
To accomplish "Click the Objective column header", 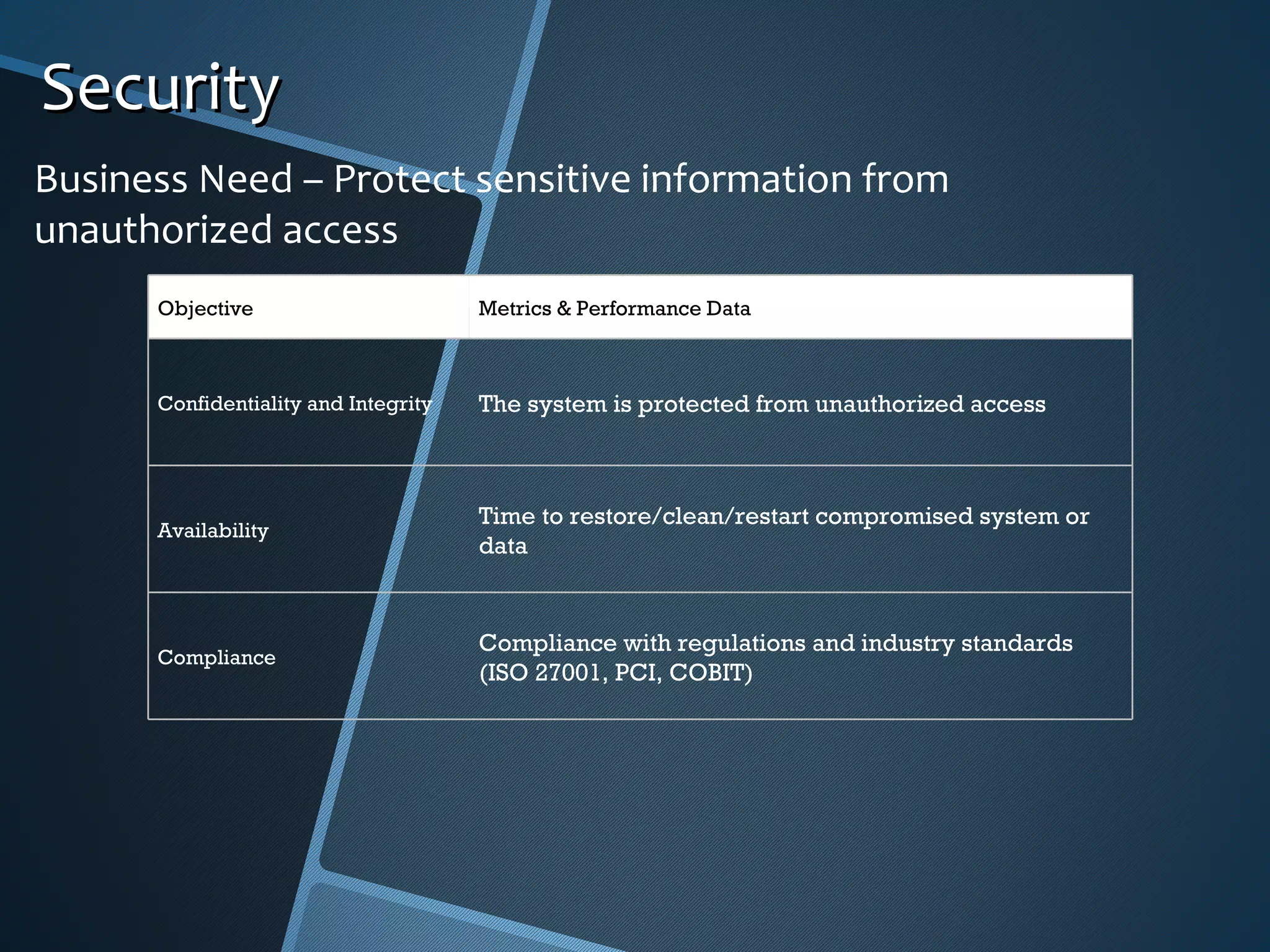I will coord(205,308).
